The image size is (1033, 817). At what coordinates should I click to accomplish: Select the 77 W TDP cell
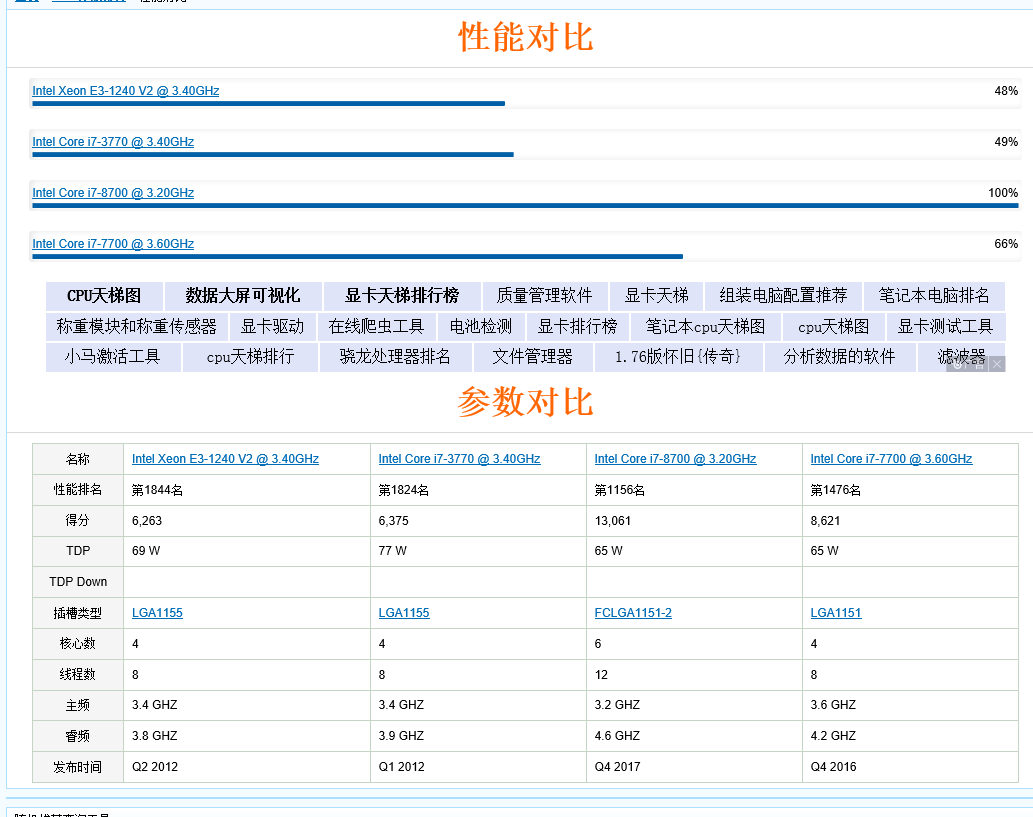pyautogui.click(x=478, y=551)
